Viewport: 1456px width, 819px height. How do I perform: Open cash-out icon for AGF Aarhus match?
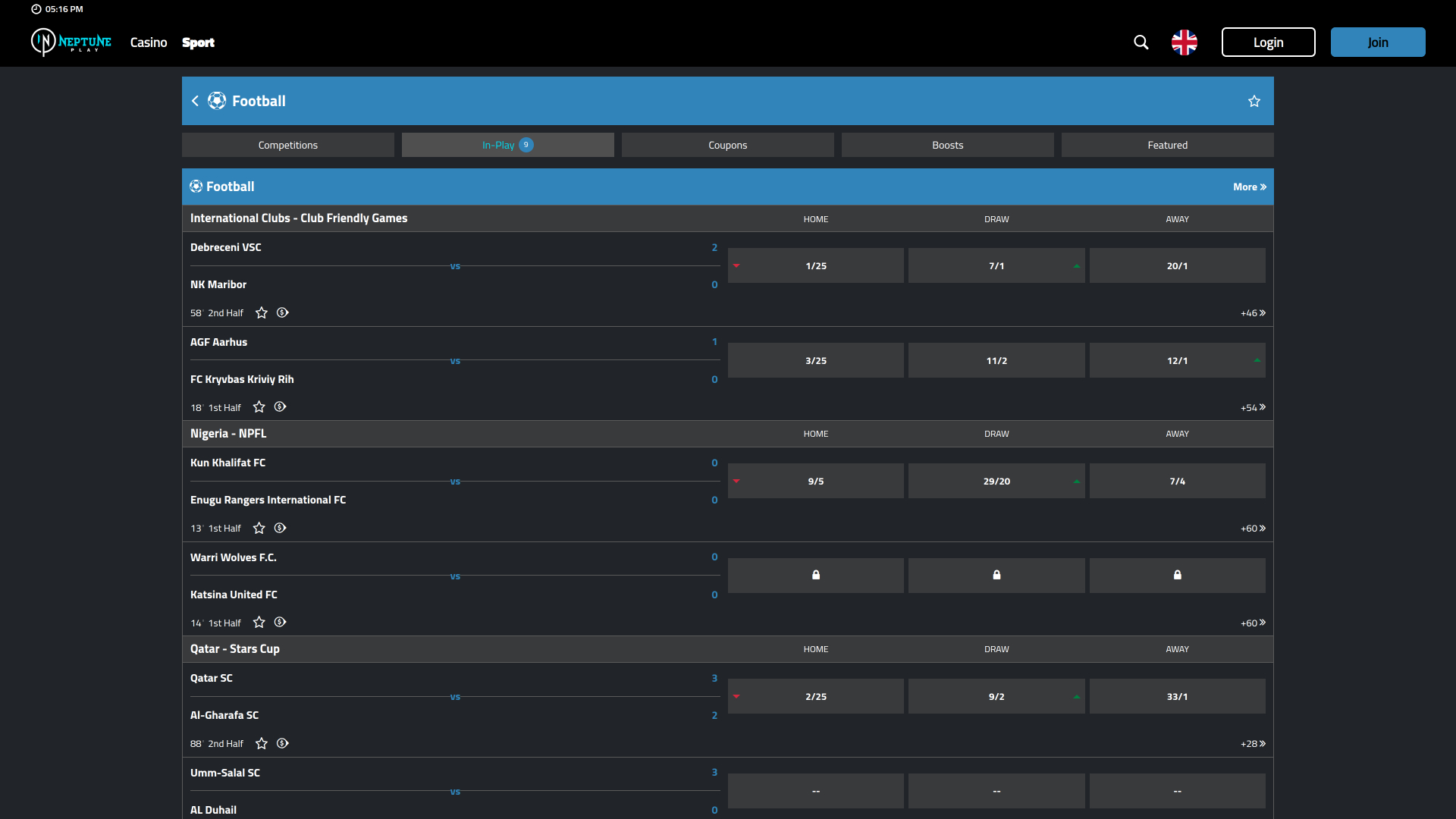(280, 407)
